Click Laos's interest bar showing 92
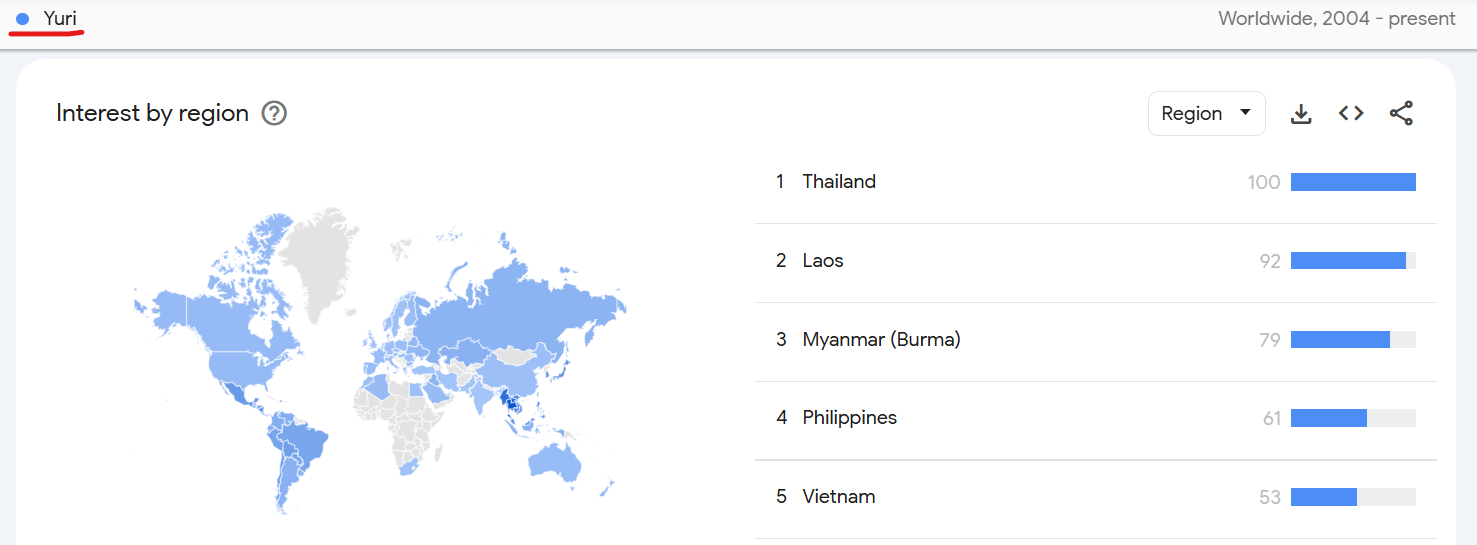 (x=1353, y=261)
